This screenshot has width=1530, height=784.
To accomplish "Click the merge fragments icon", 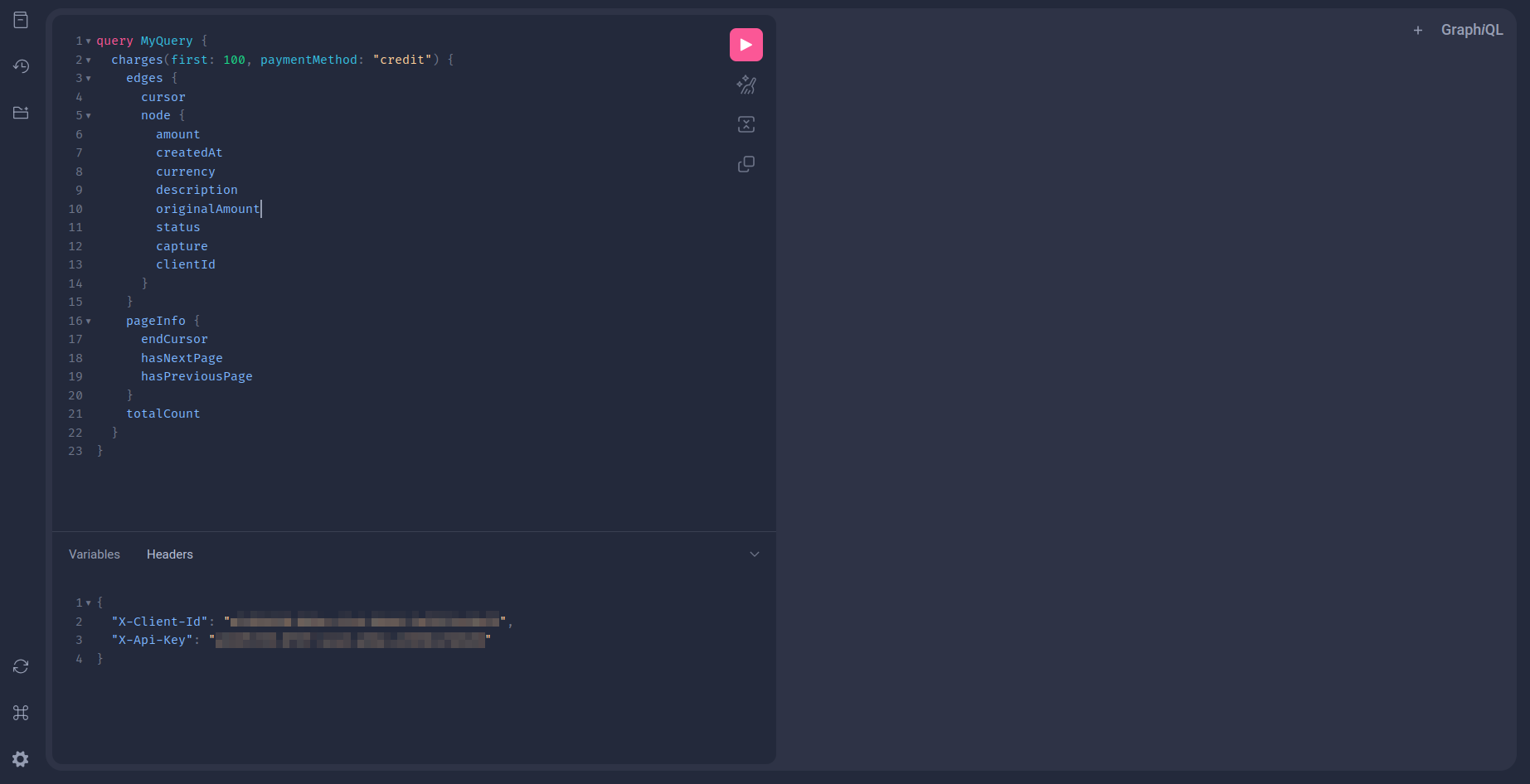I will [746, 124].
